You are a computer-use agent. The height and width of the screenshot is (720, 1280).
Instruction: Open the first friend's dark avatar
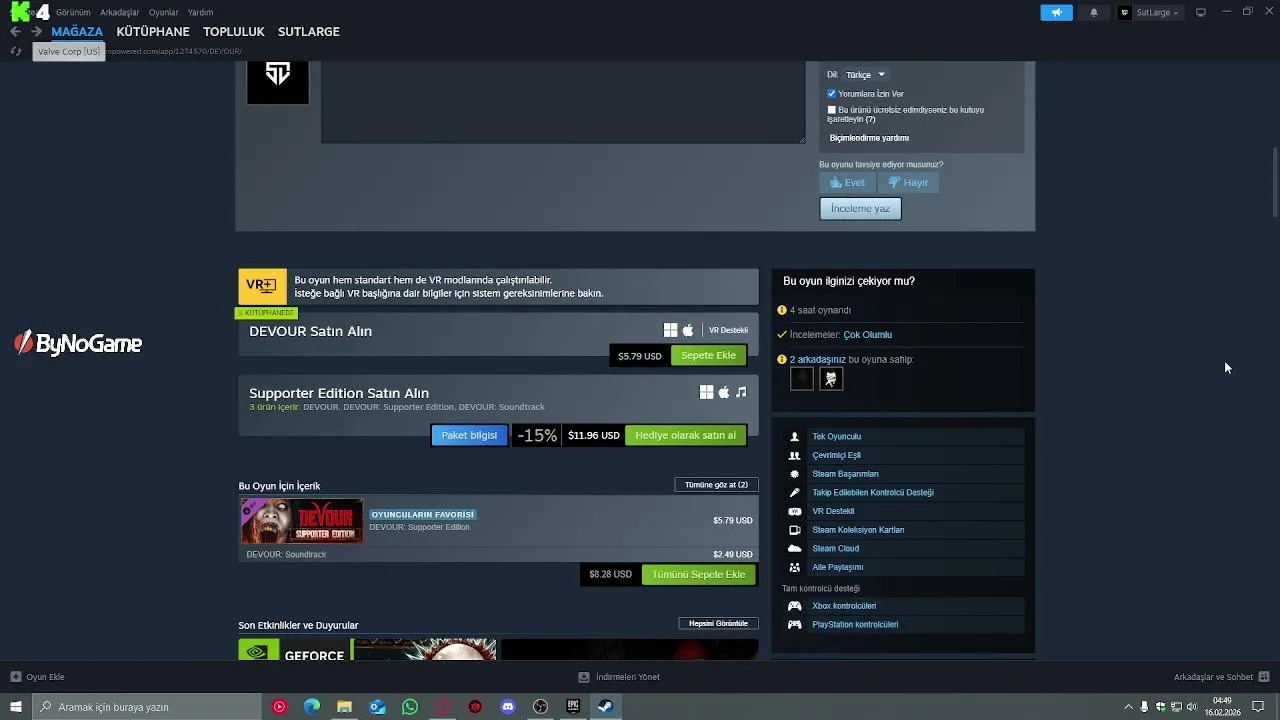[802, 379]
